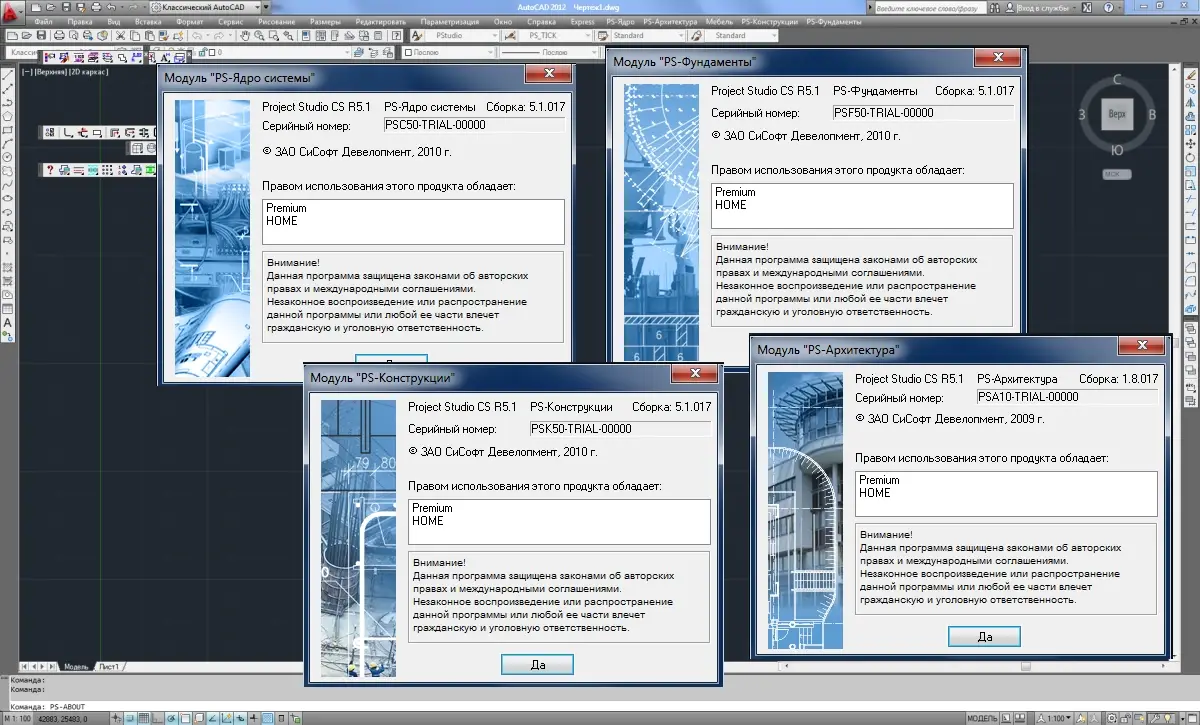The width and height of the screenshot is (1200, 725).
Task: Switch to the Лист1 layout tab
Action: (x=109, y=666)
